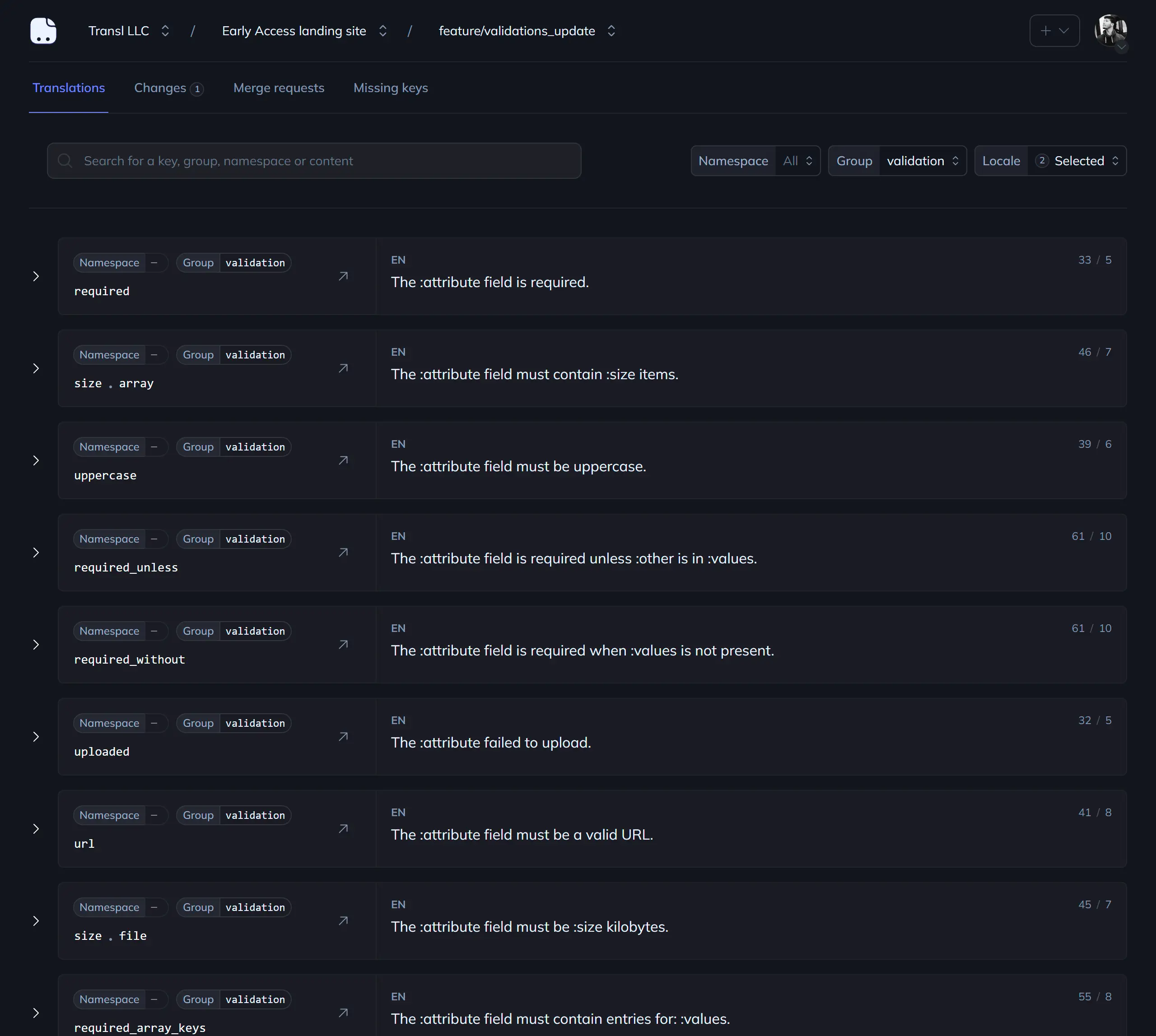
Task: Open the arrow link for uppercase key
Action: (343, 460)
